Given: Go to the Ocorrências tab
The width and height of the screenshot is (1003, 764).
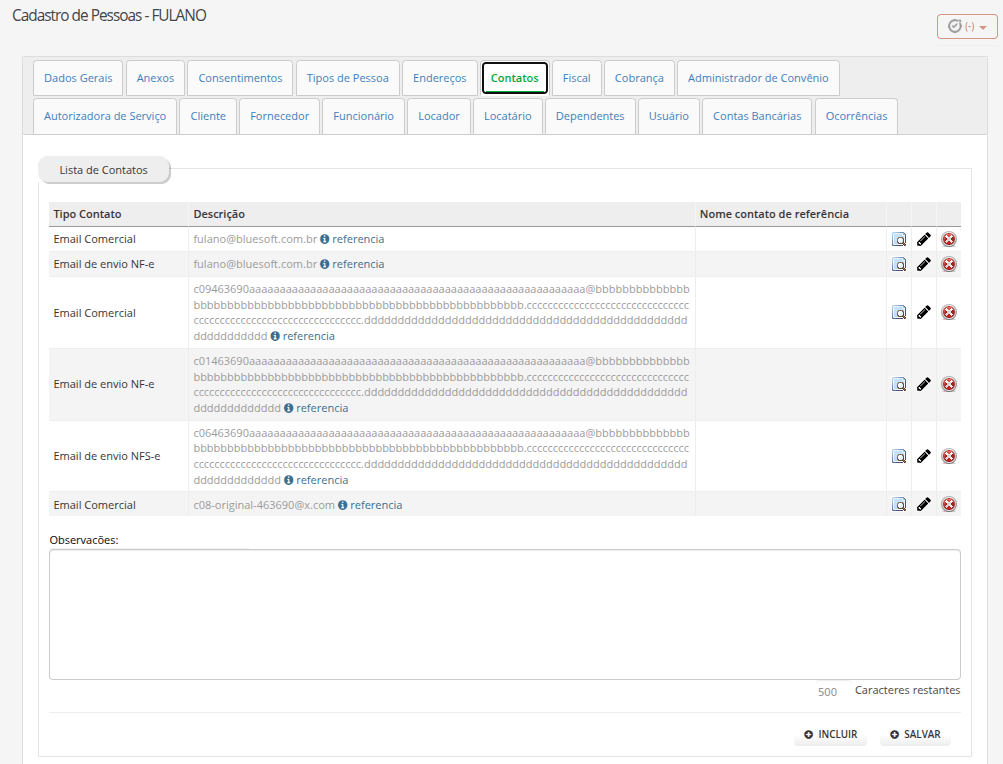Looking at the screenshot, I should [x=857, y=116].
